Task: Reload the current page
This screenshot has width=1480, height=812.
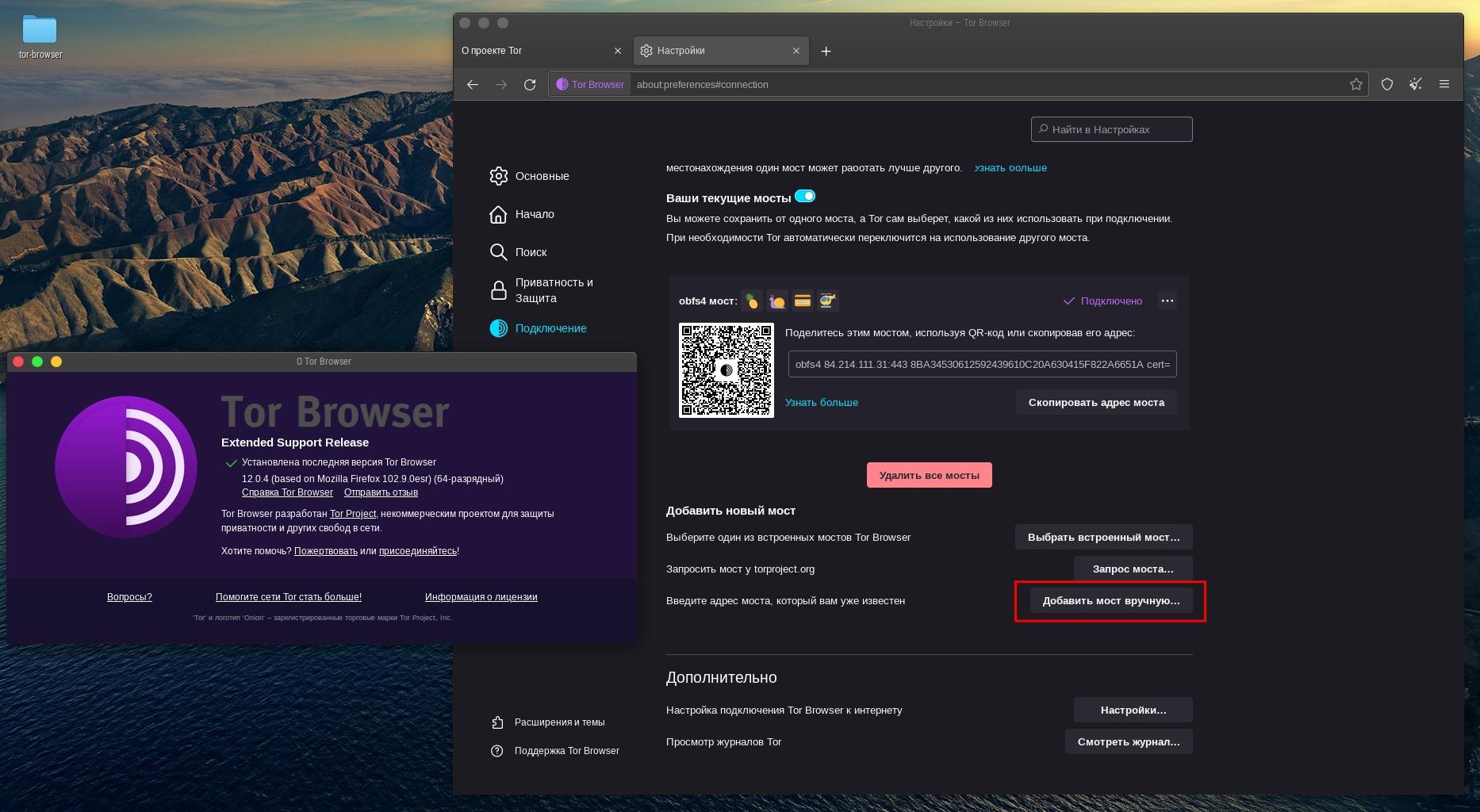Action: [530, 84]
